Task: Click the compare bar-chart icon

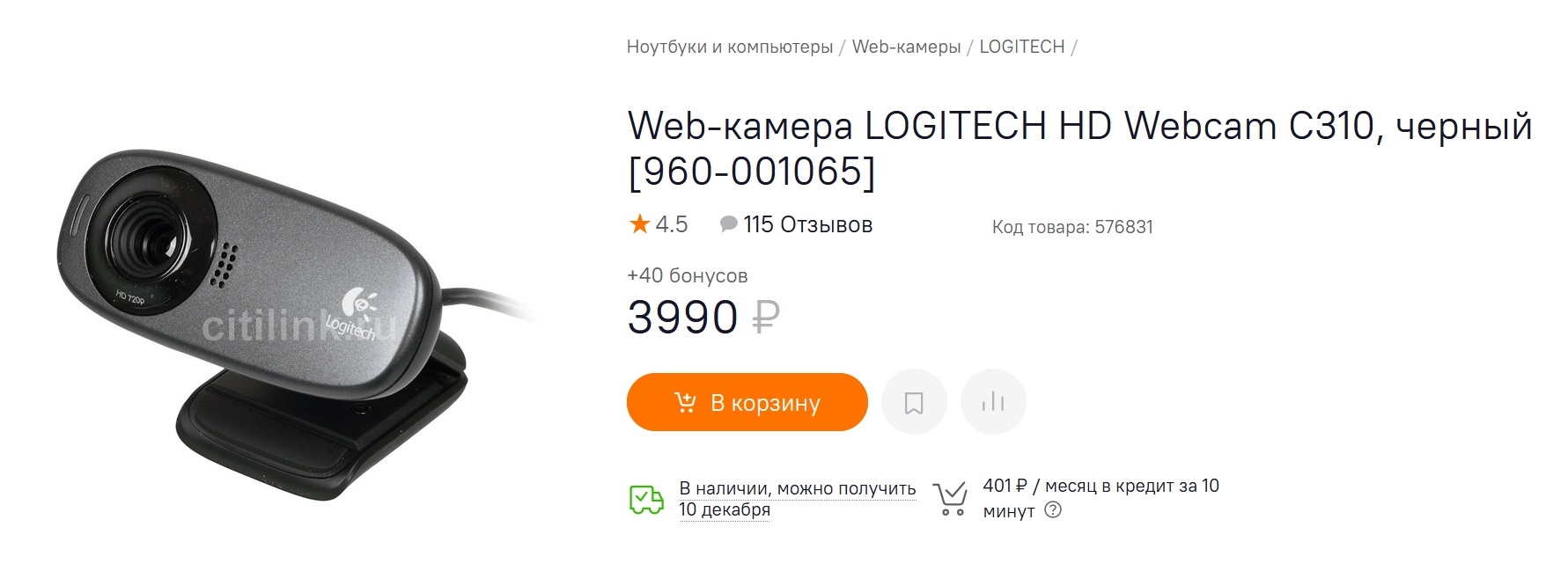Action: (993, 403)
